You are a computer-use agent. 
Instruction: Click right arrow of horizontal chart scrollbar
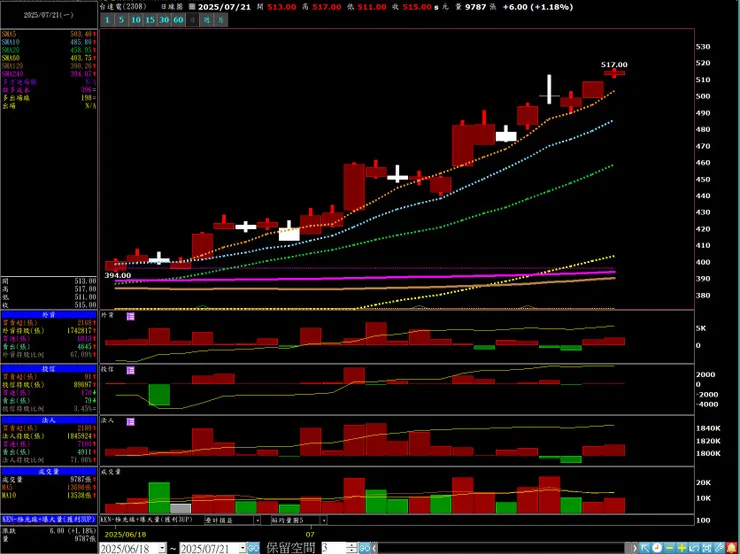pos(635,548)
